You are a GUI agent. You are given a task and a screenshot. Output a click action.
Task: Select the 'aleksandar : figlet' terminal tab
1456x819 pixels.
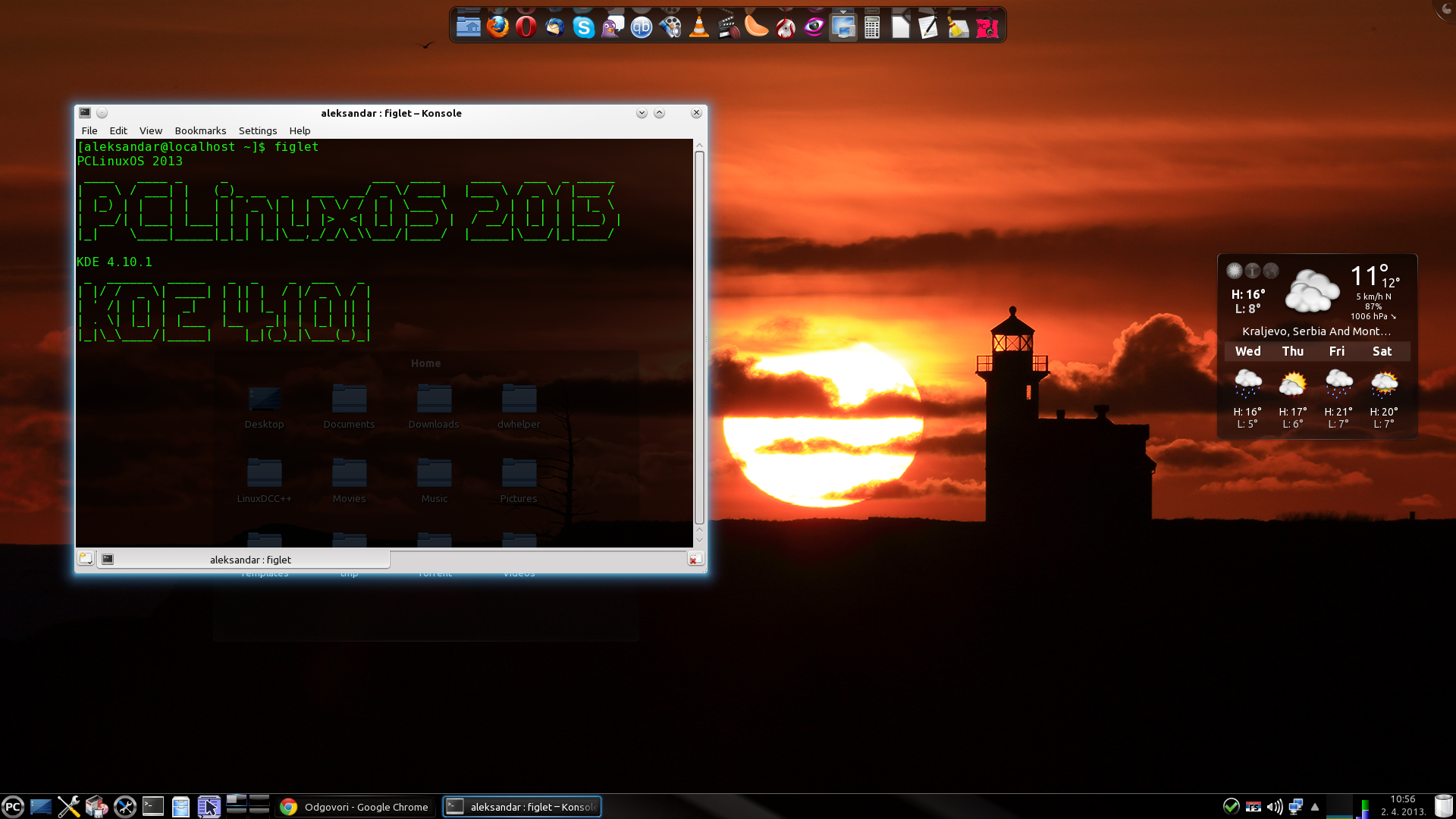click(250, 560)
